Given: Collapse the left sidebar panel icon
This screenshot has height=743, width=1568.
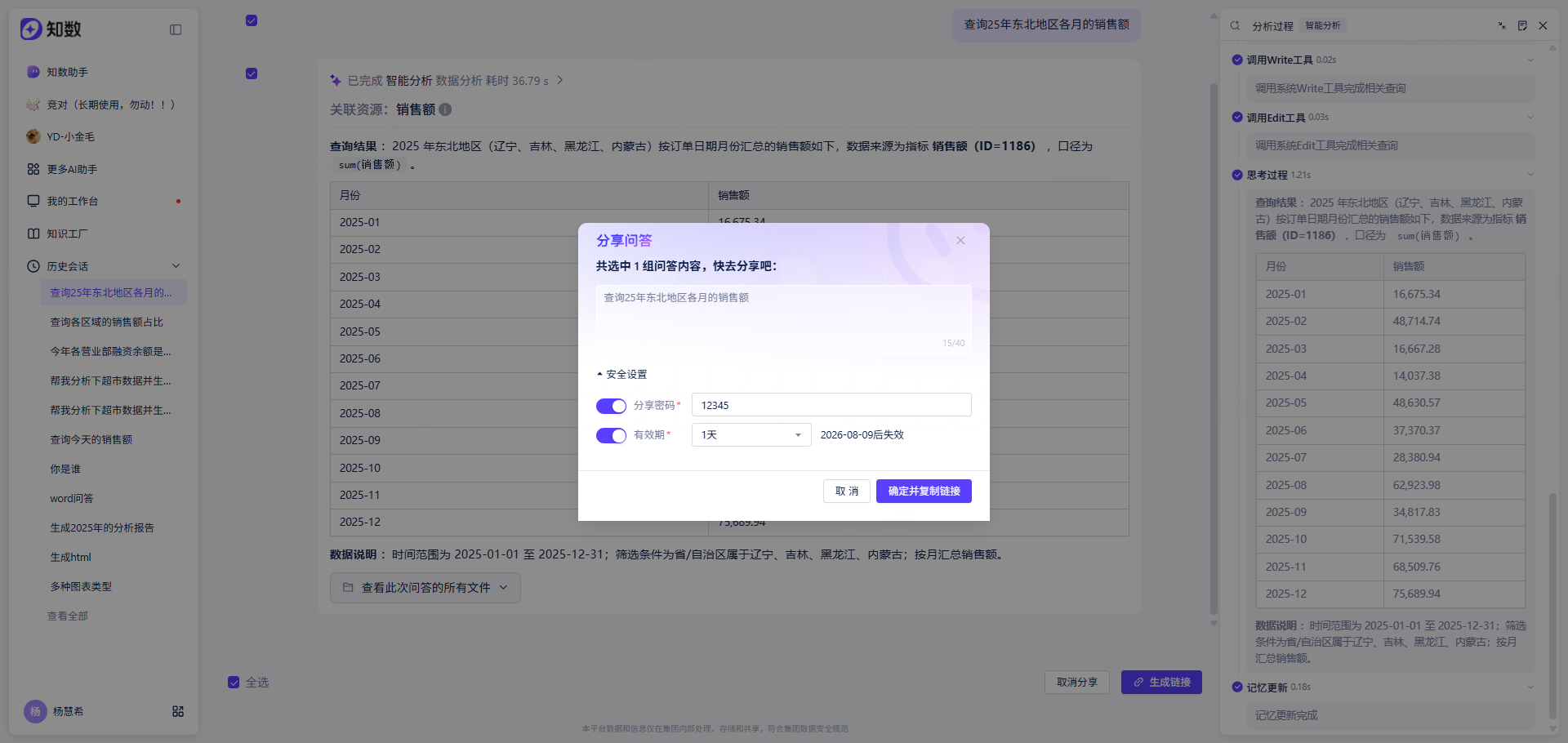Looking at the screenshot, I should click(x=176, y=29).
